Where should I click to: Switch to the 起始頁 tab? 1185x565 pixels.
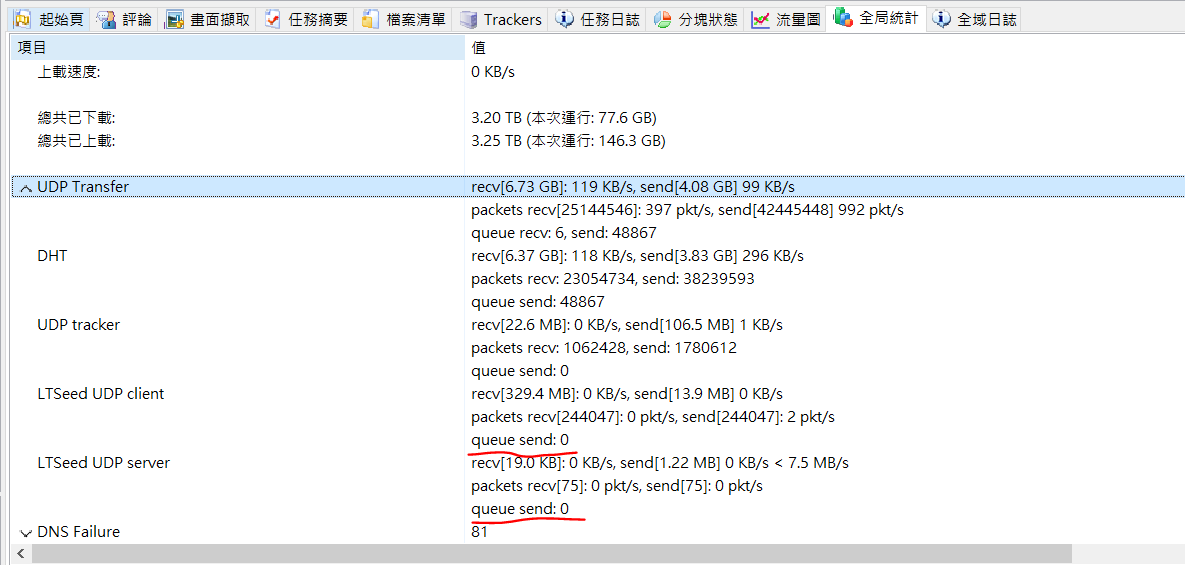[x=52, y=19]
